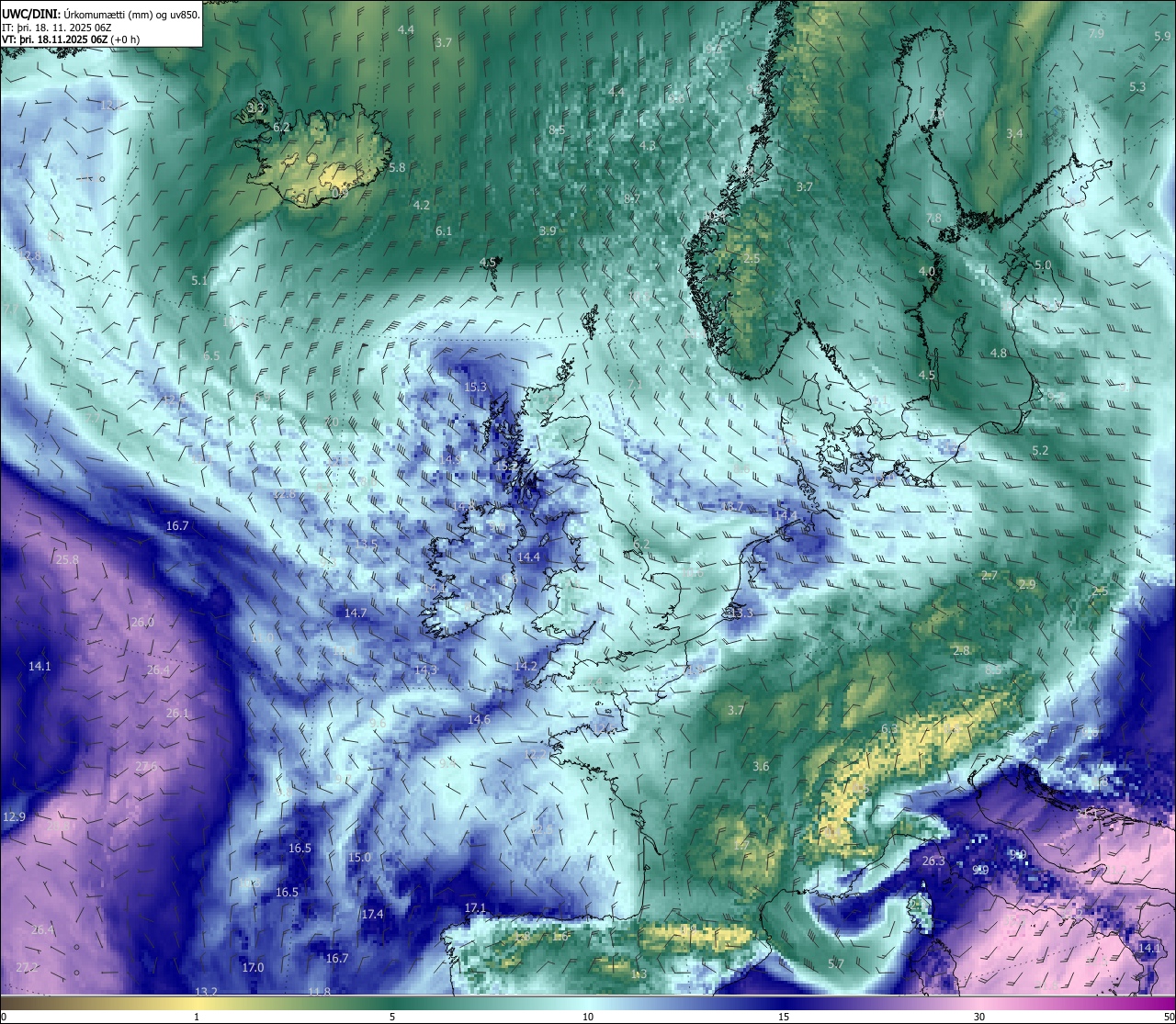Click the 3.6 value over France
Viewport: 1176px width, 1024px height.
(x=761, y=766)
